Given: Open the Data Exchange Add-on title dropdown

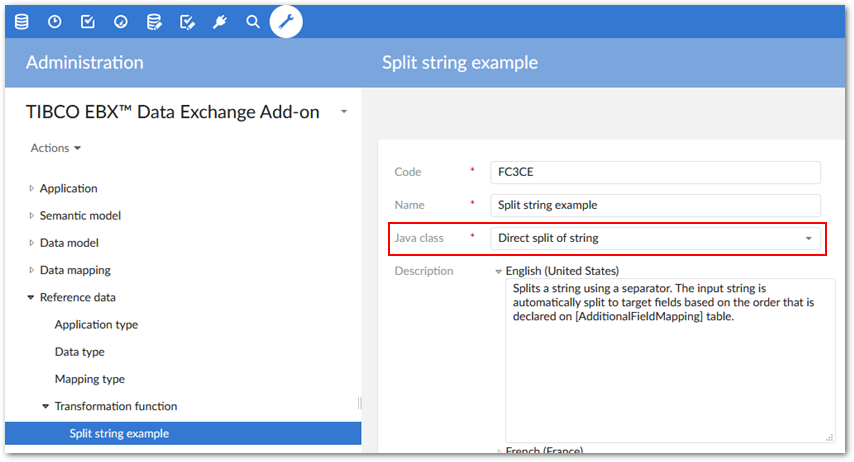Looking at the screenshot, I should tap(344, 112).
